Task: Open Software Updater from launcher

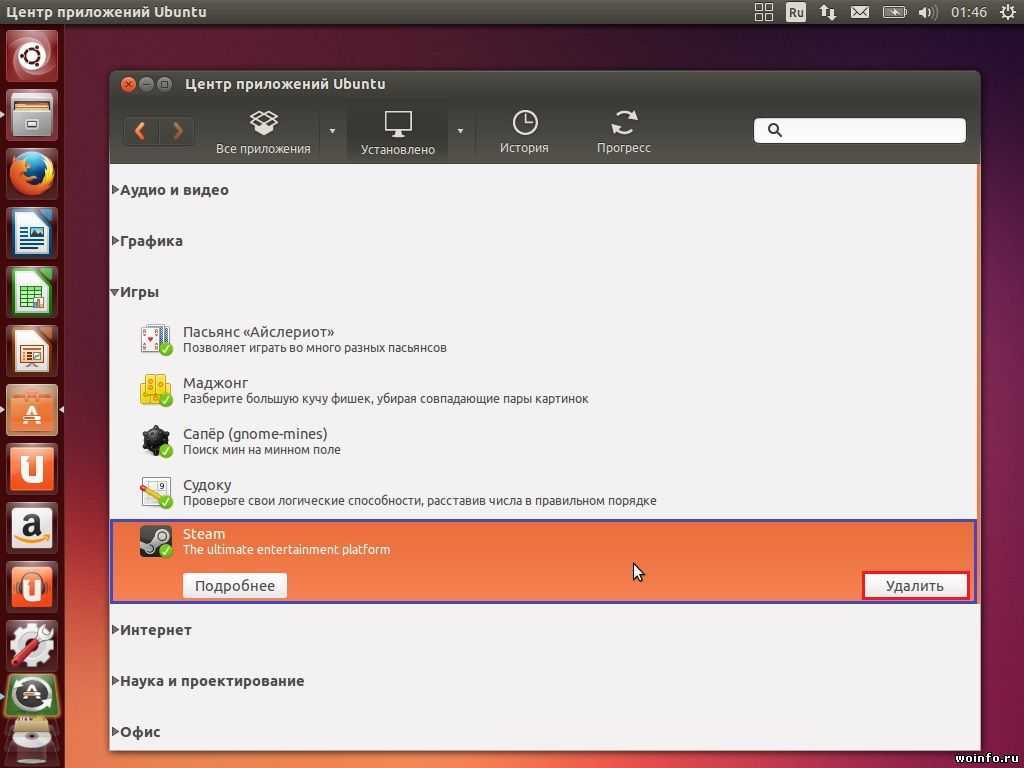Action: click(x=32, y=695)
